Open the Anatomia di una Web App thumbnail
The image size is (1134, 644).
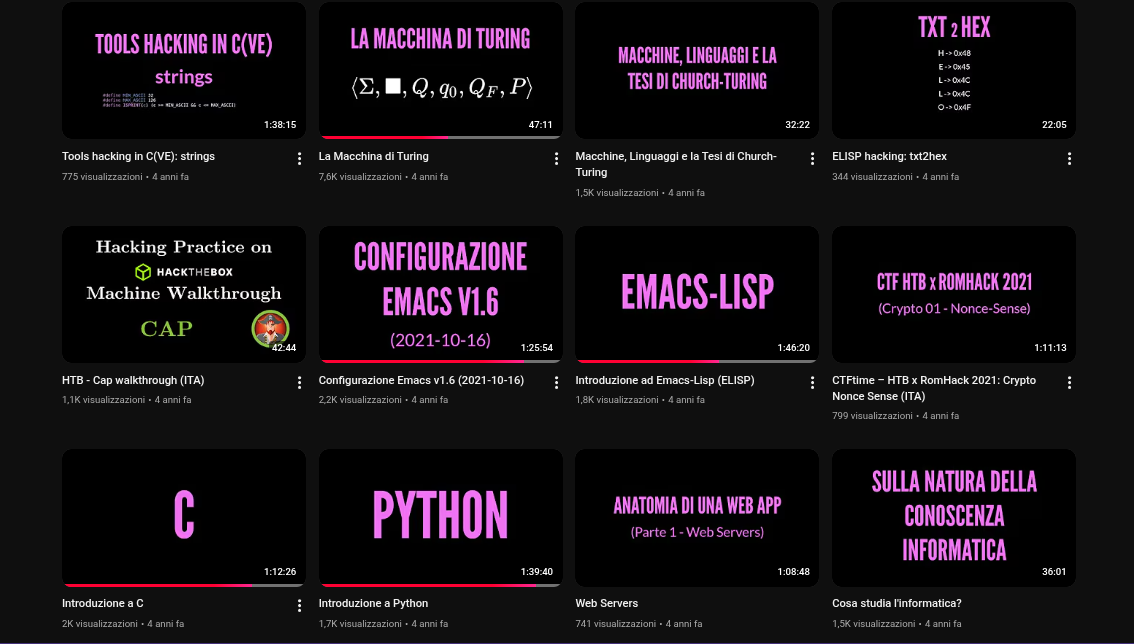[x=697, y=517]
